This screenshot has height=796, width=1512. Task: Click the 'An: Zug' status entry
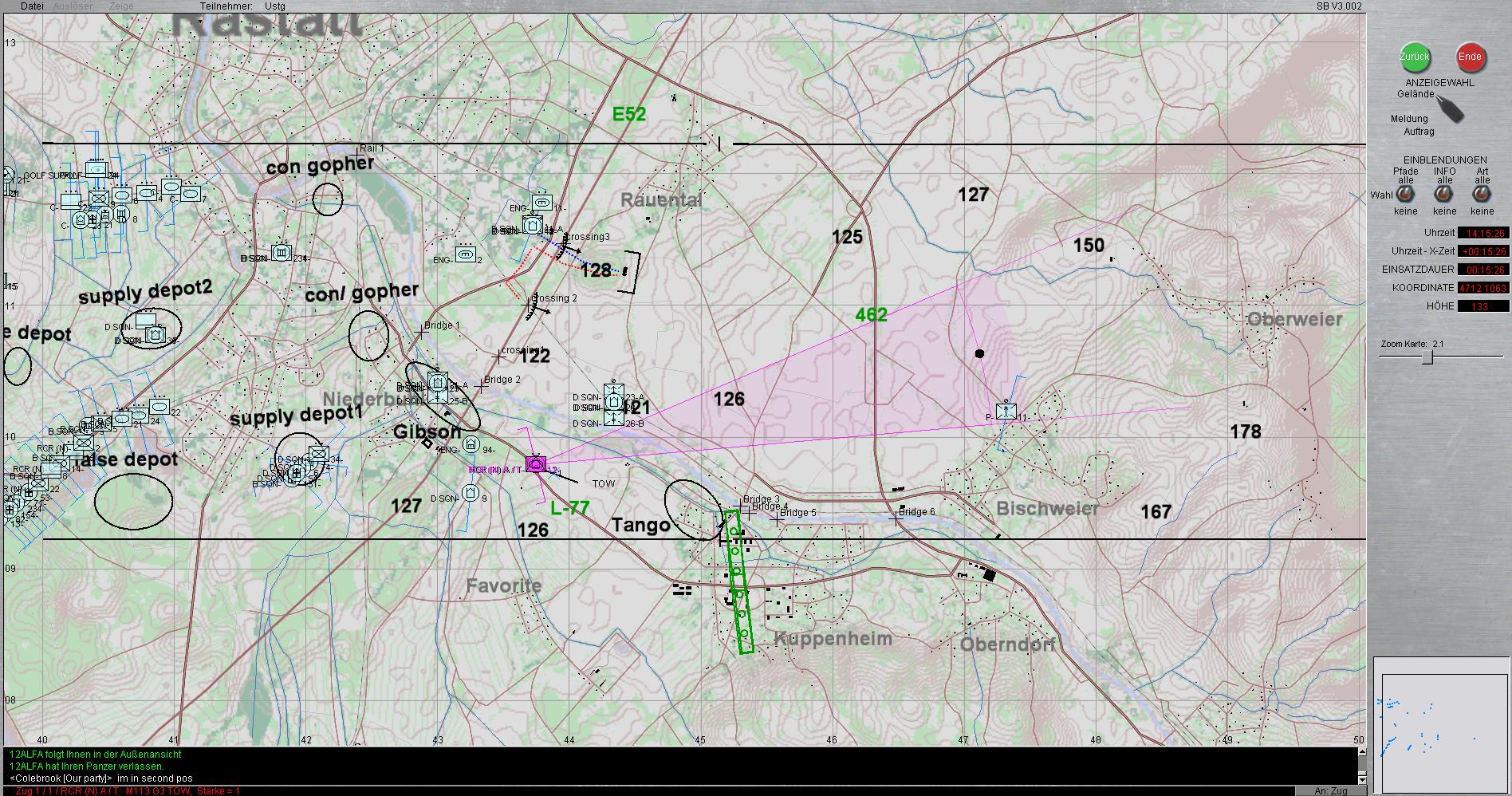tap(1330, 790)
